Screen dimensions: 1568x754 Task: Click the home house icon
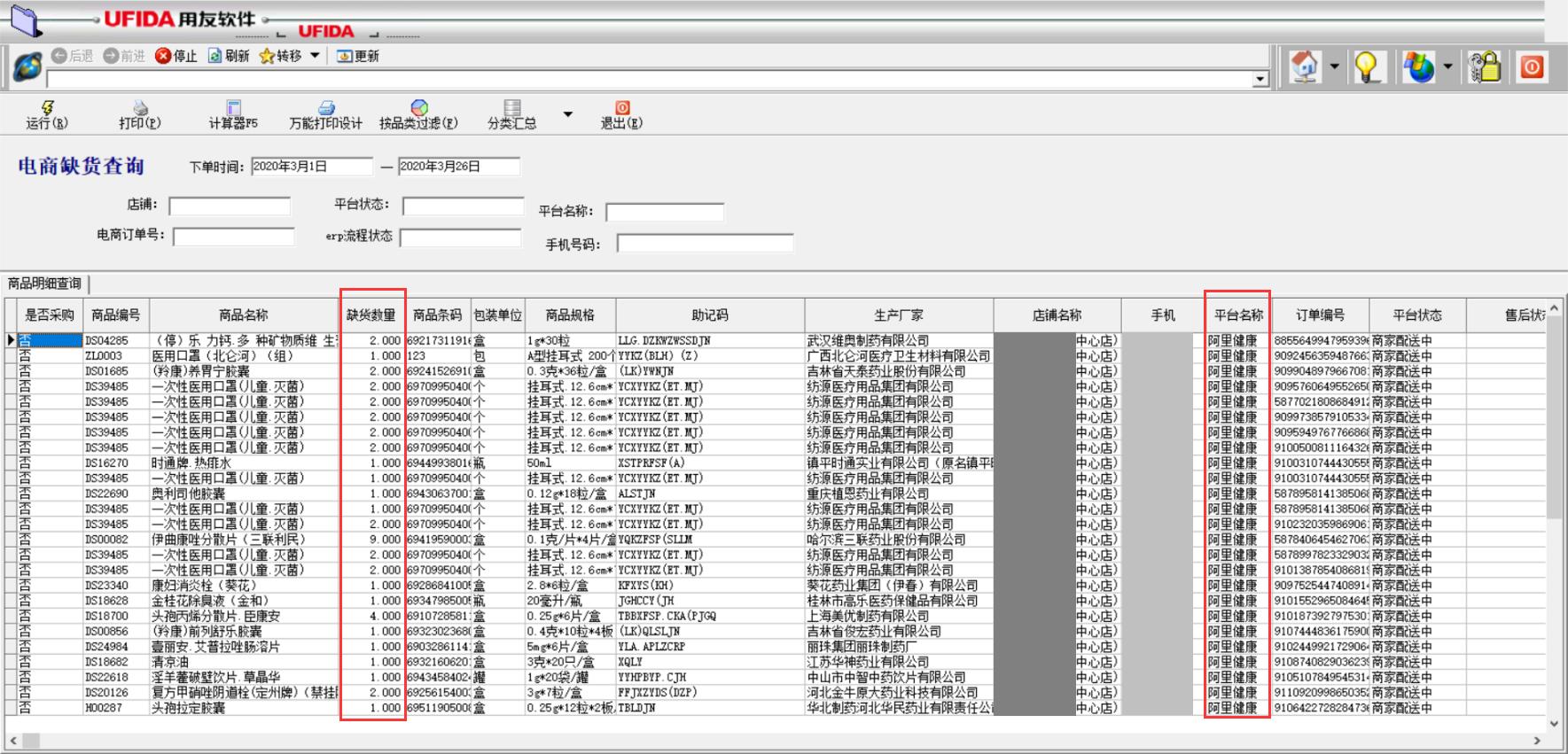[1305, 67]
